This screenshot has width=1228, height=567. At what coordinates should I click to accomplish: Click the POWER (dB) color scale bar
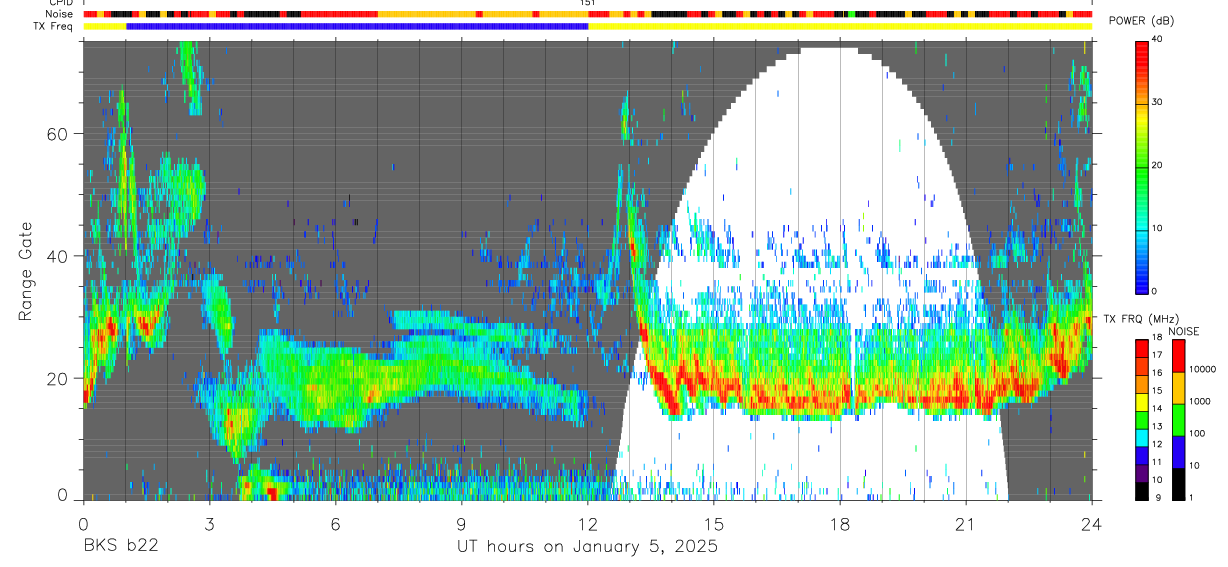tap(1141, 166)
